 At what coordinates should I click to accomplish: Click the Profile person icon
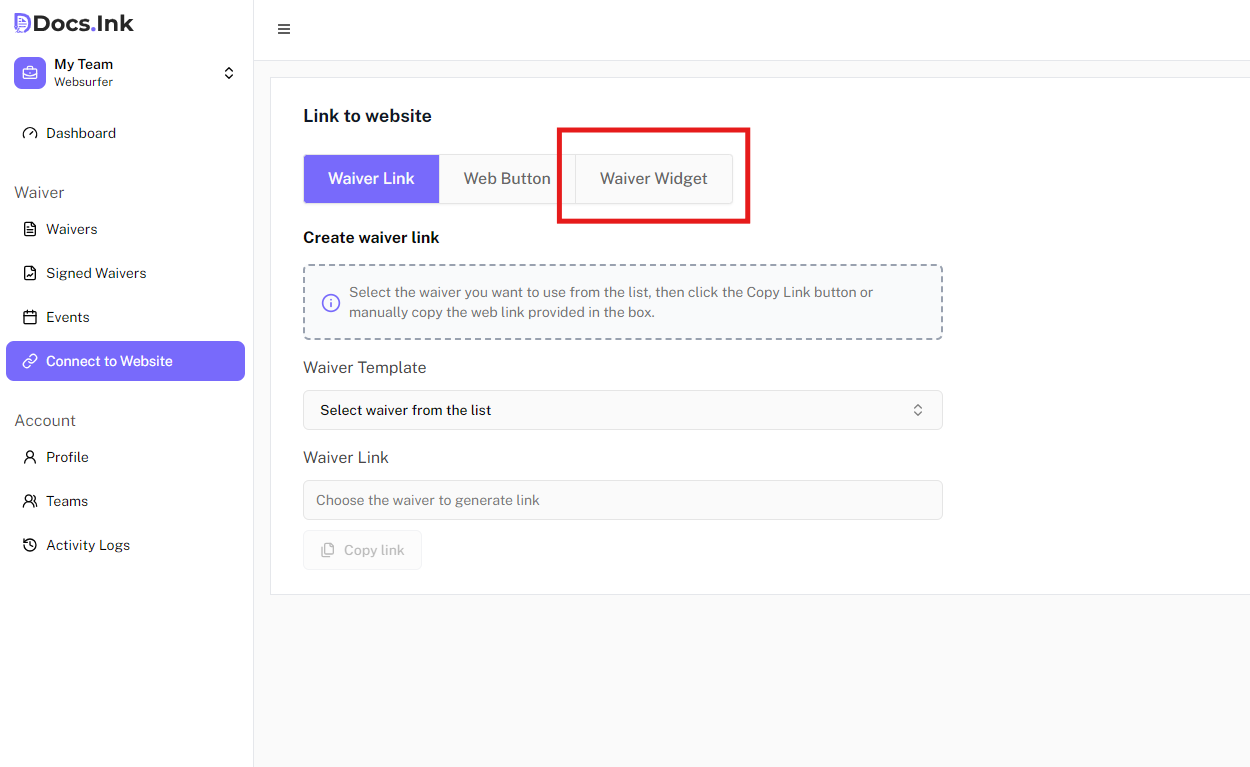click(x=30, y=457)
